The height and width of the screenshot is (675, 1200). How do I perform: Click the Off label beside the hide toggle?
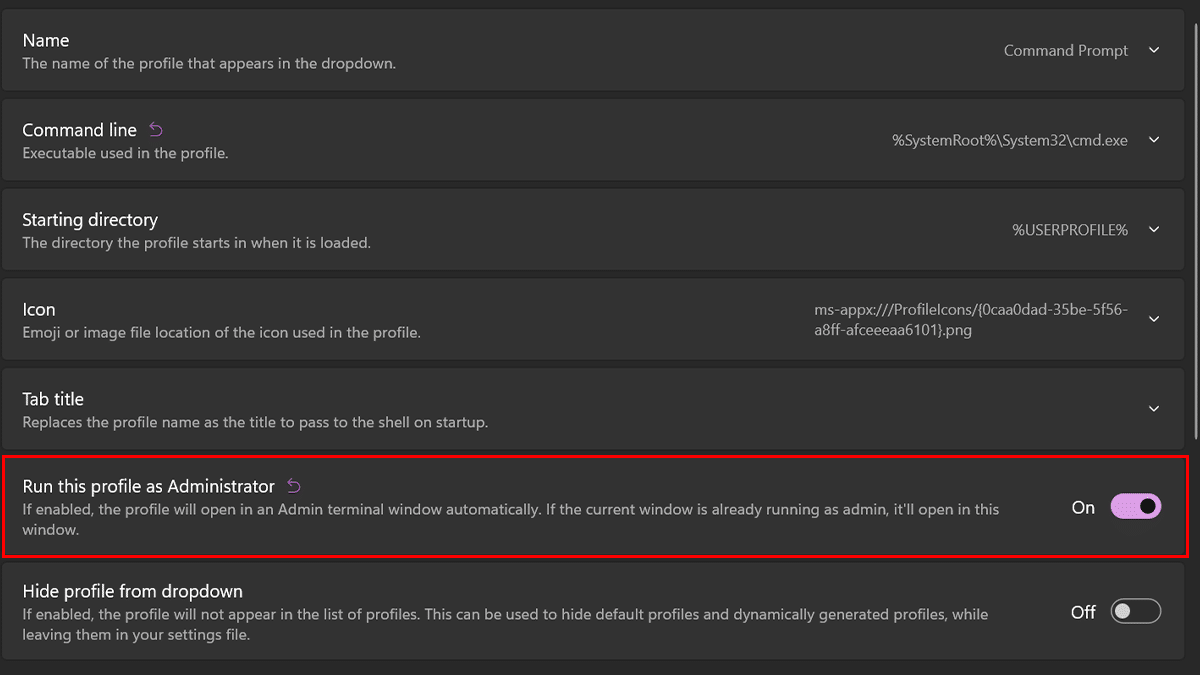[x=1083, y=612]
